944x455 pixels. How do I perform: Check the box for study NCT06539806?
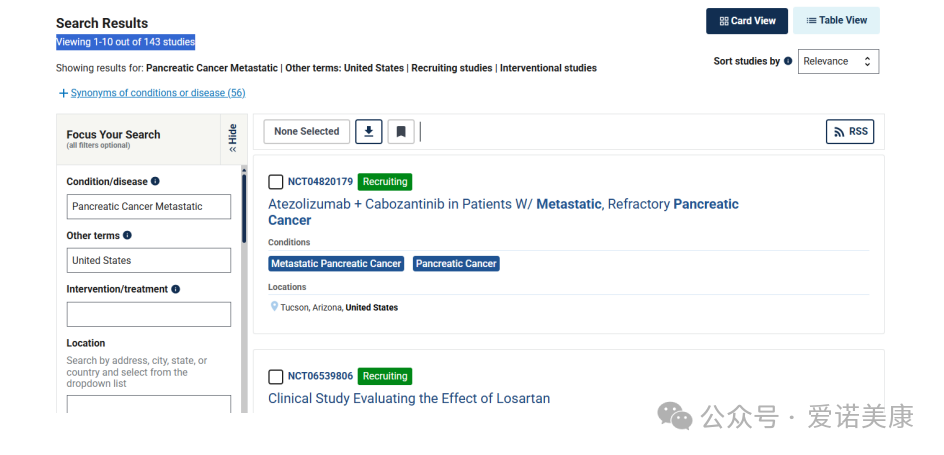point(275,377)
